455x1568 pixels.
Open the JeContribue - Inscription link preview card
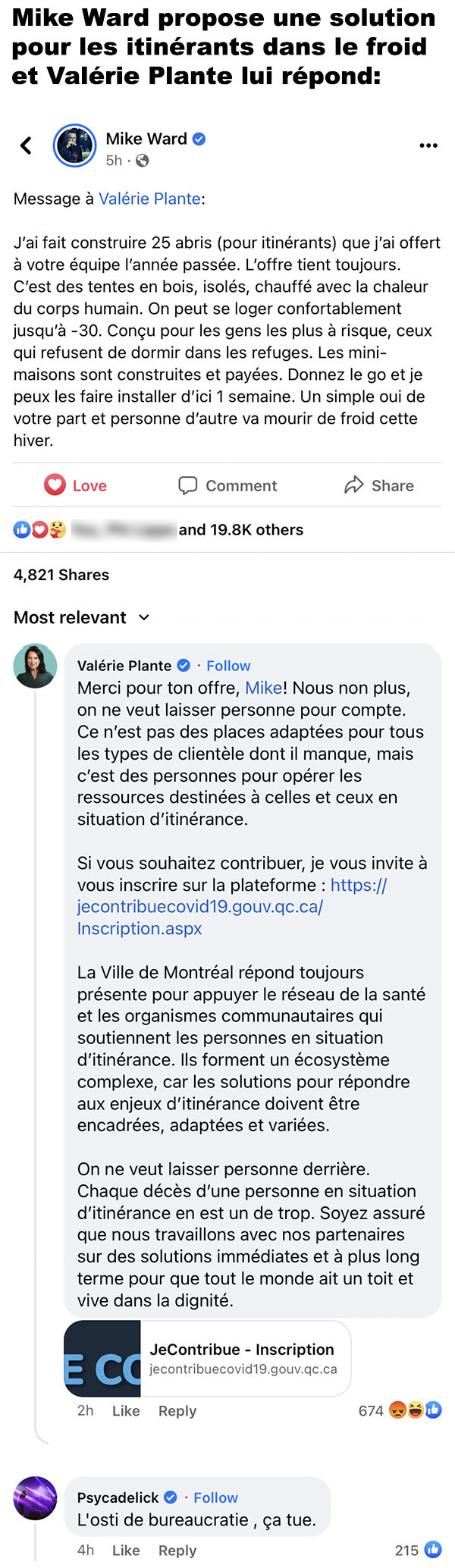[x=207, y=1359]
